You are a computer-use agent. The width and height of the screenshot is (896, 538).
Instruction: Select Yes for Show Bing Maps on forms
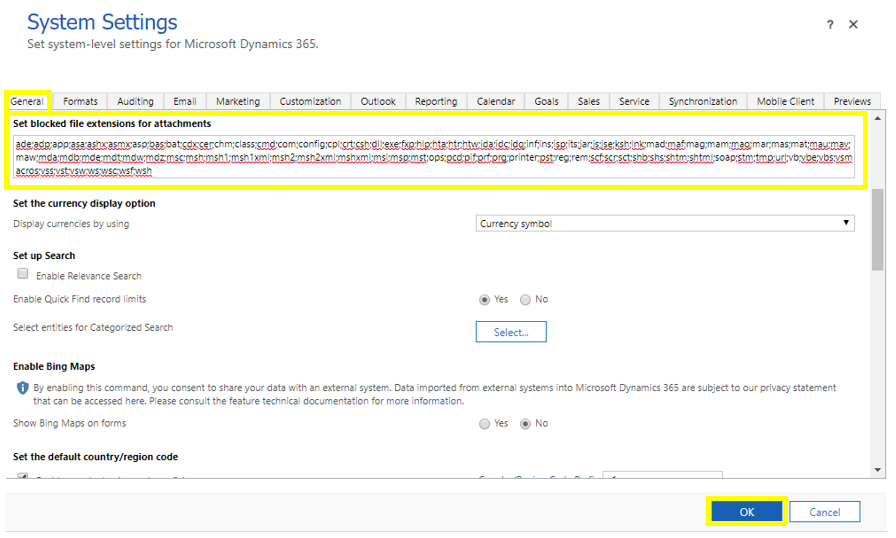click(x=485, y=424)
